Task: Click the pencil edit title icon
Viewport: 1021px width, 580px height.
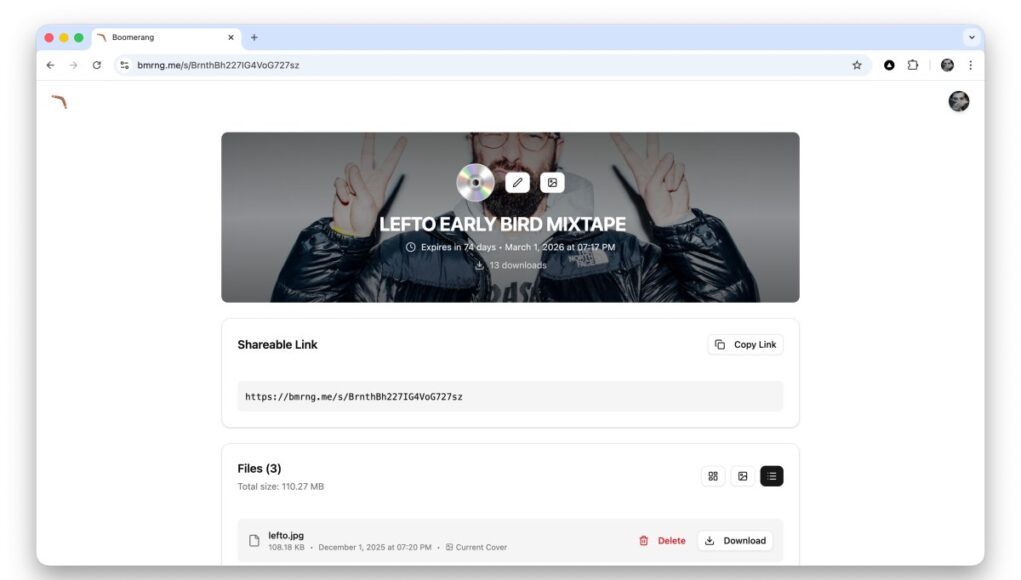Action: click(x=517, y=183)
